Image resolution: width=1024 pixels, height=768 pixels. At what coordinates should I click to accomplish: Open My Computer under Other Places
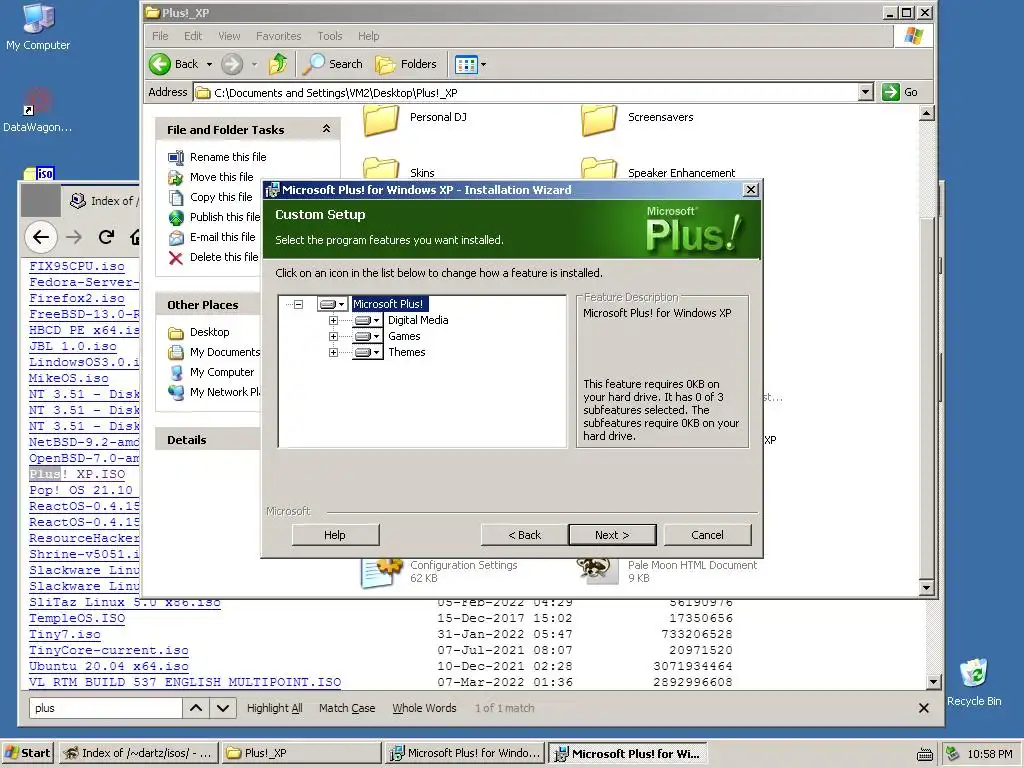(x=222, y=372)
